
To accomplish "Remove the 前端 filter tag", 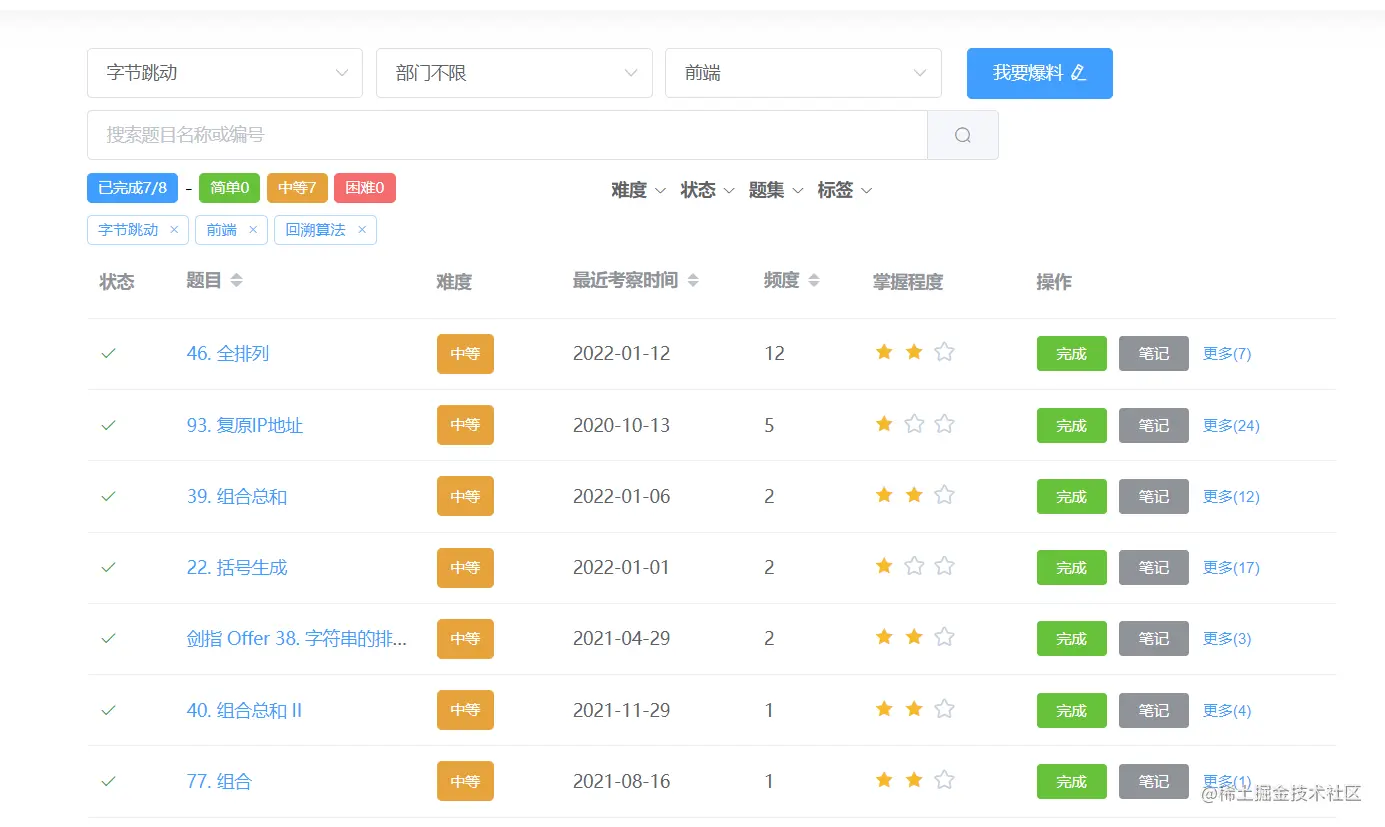I will tap(253, 230).
